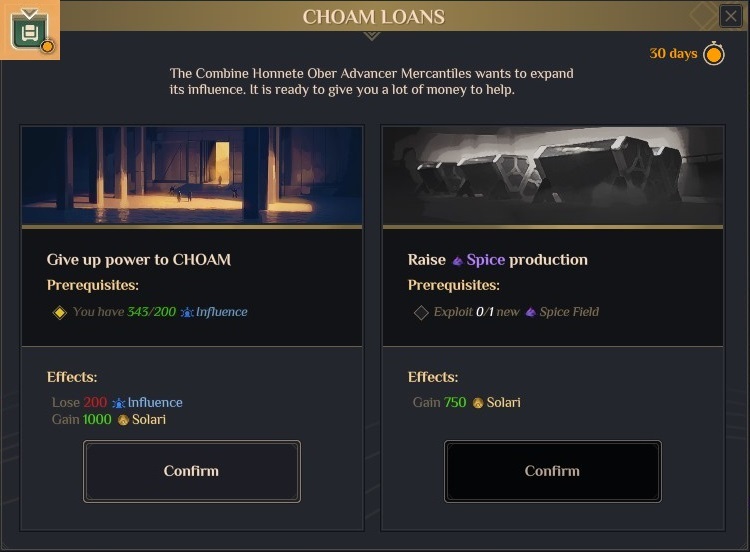Click Spice icon in Raise Spice production heading

coord(457,260)
